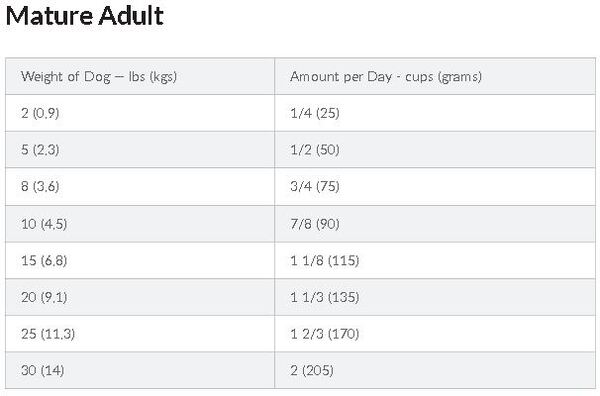The image size is (600, 396).
Task: Click the word Adult in the title
Action: click(131, 16)
